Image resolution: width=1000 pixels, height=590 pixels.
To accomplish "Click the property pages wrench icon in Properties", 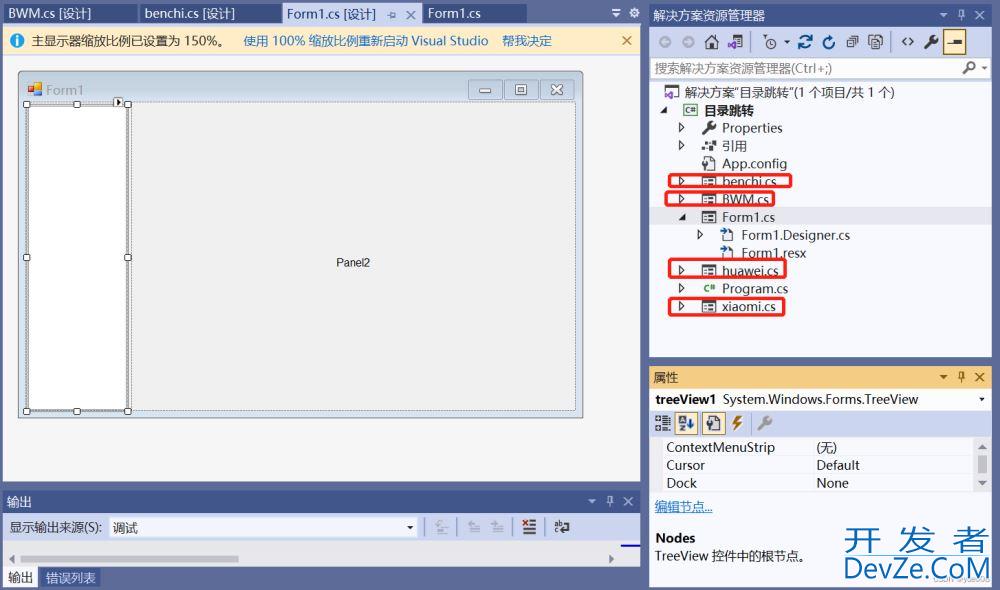I will click(x=765, y=423).
